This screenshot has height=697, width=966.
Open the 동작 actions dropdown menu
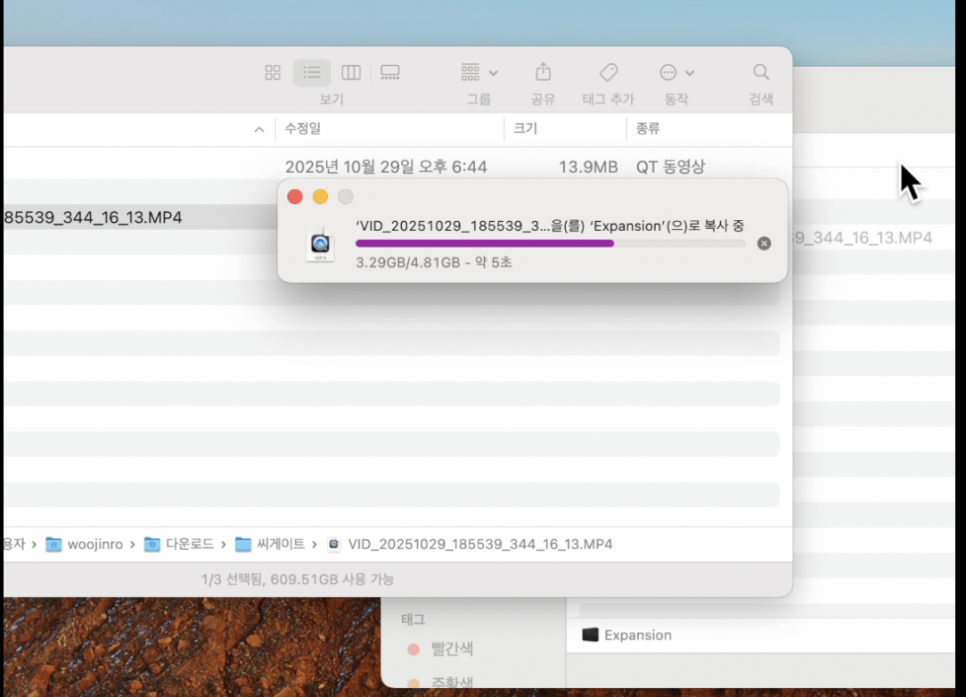tap(676, 72)
